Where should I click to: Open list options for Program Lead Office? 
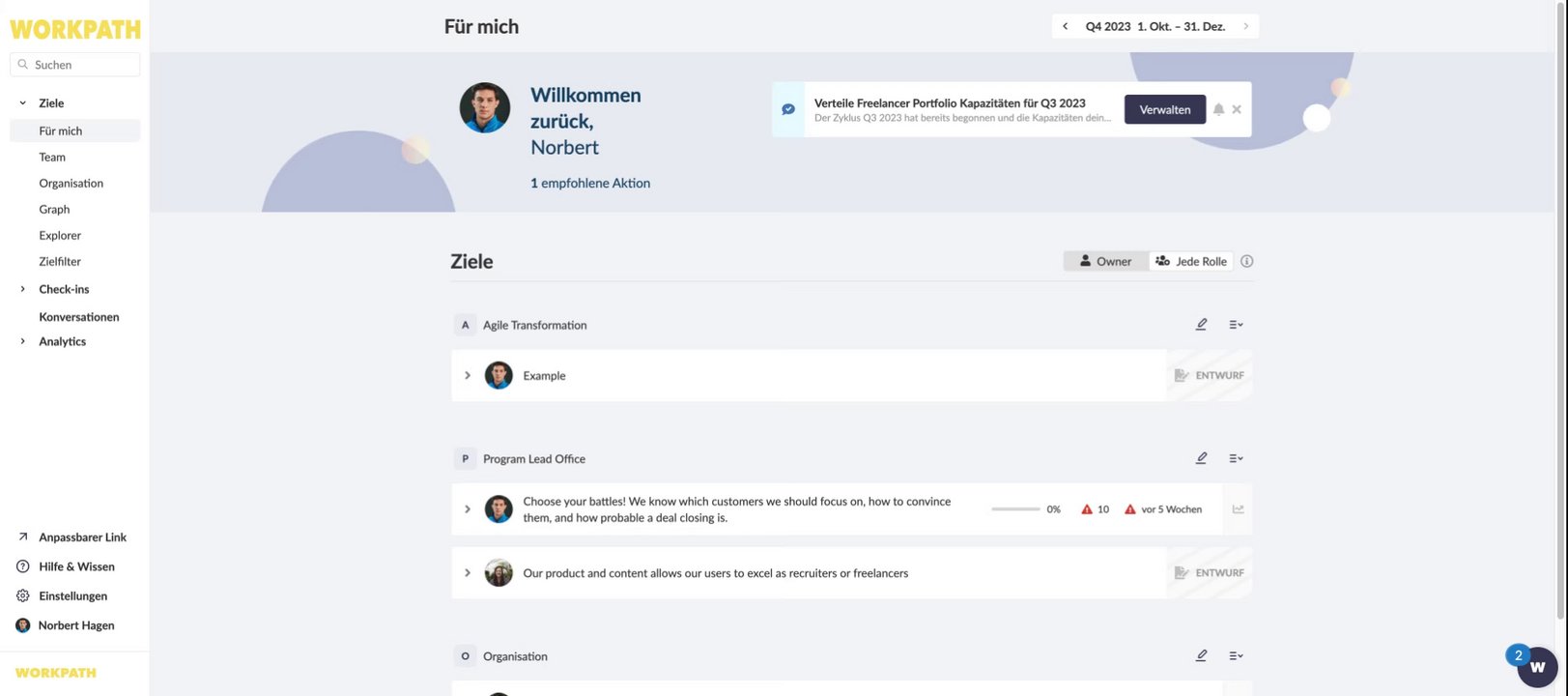pyautogui.click(x=1236, y=458)
